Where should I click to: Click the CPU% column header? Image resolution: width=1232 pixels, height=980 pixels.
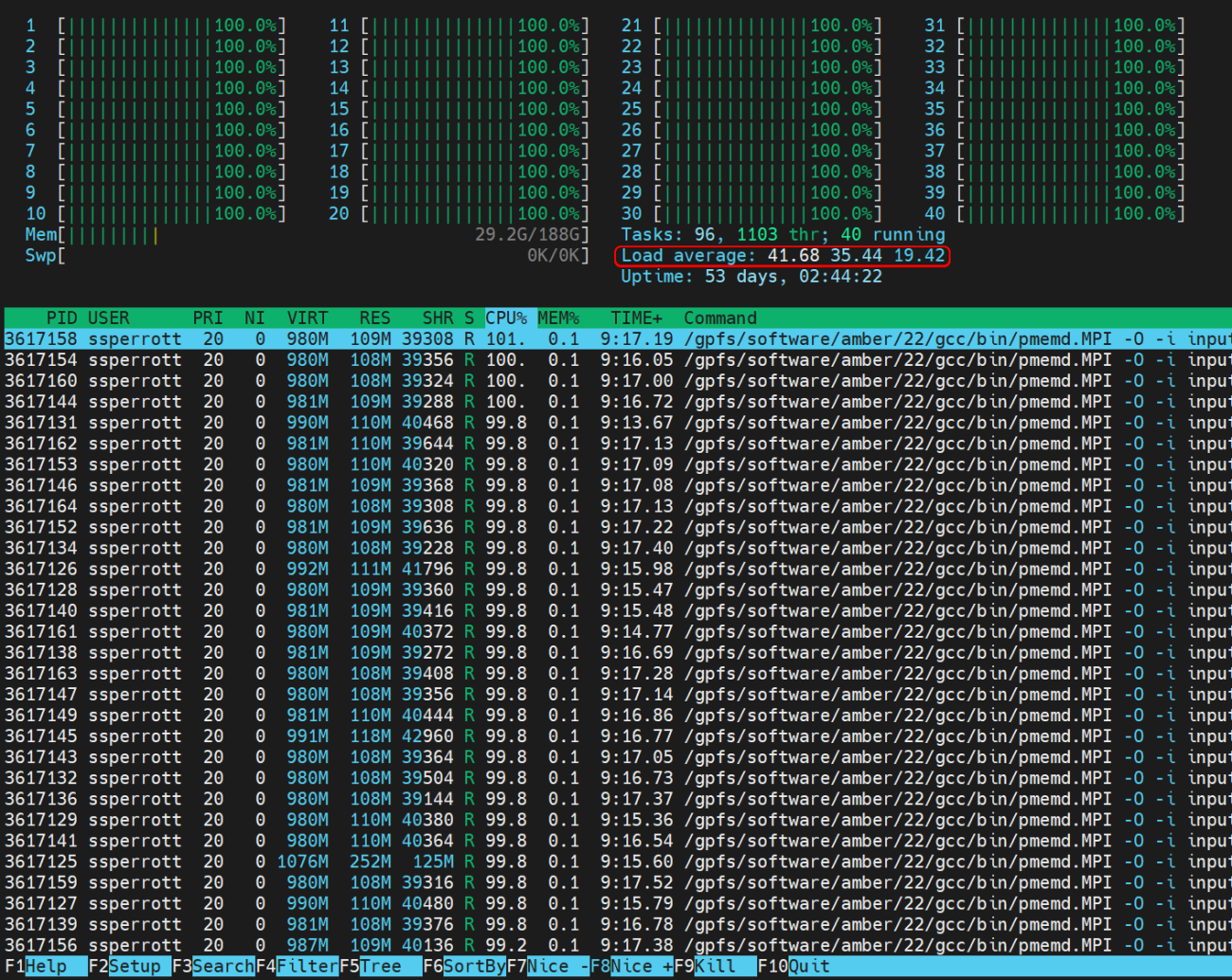(x=506, y=318)
